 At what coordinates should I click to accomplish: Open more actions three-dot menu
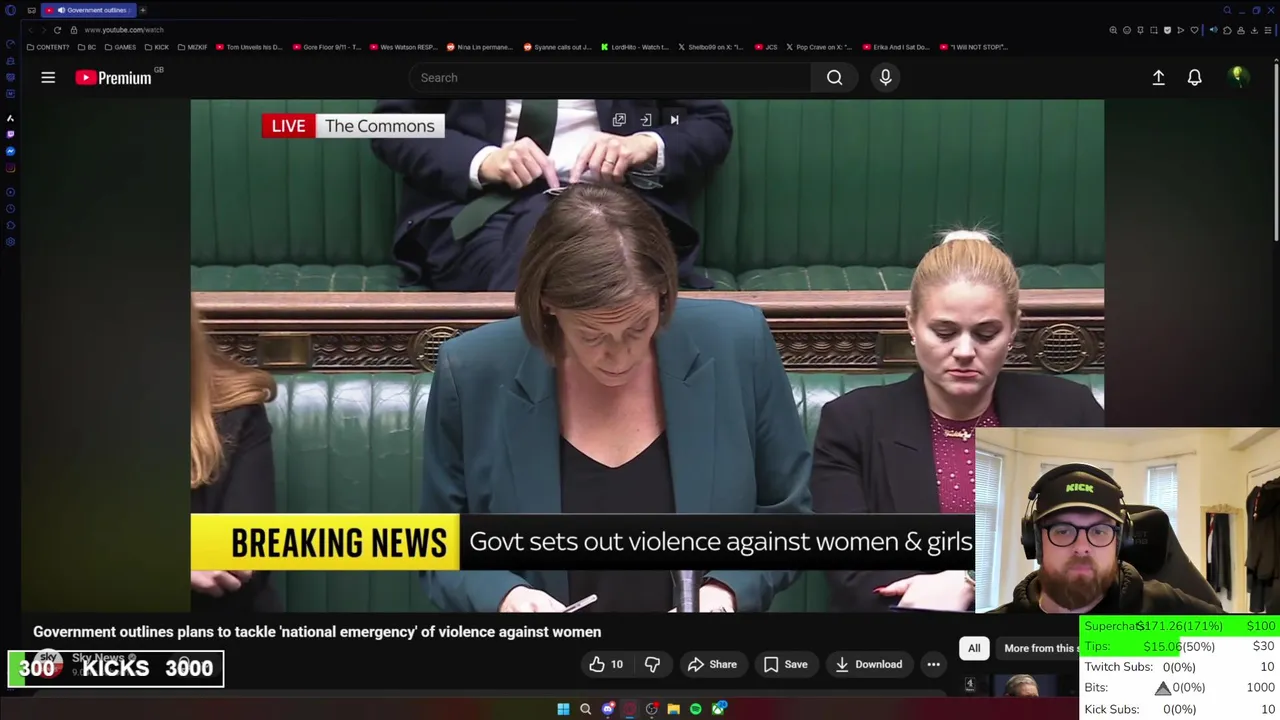933,664
